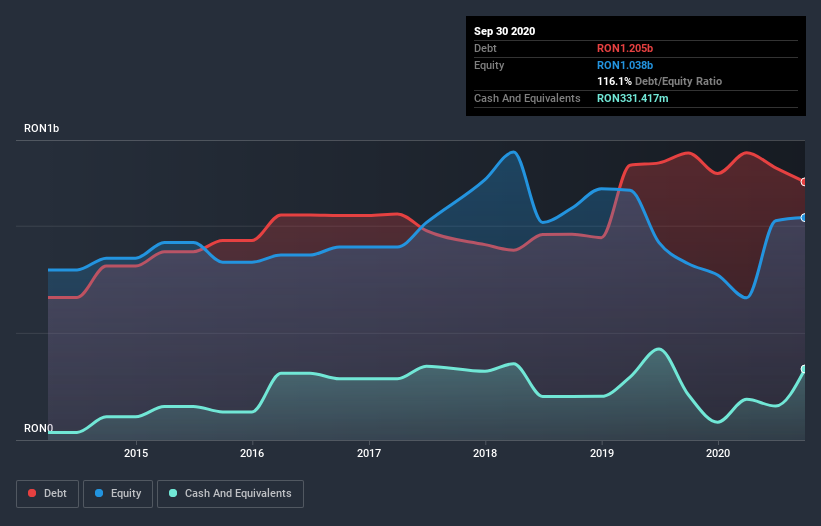Click the RON1.038b equity value

click(x=625, y=65)
